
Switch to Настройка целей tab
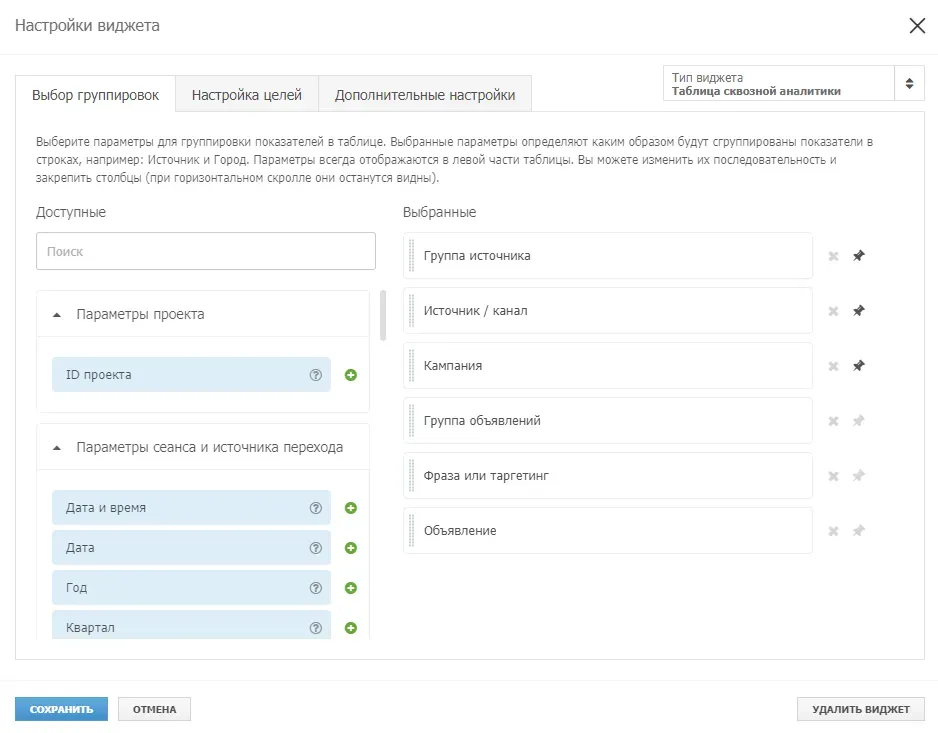click(x=246, y=95)
